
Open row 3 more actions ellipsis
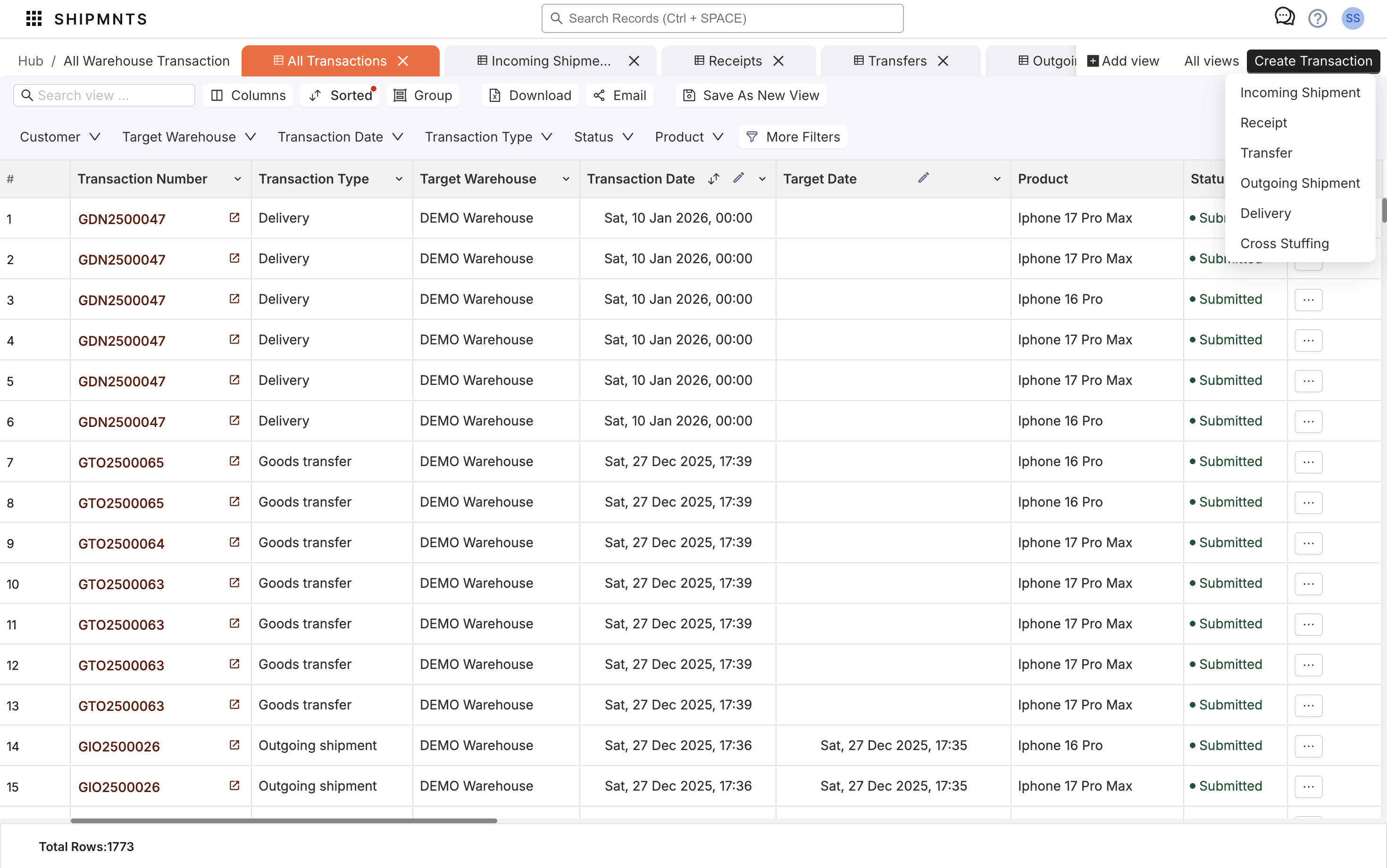click(1308, 300)
